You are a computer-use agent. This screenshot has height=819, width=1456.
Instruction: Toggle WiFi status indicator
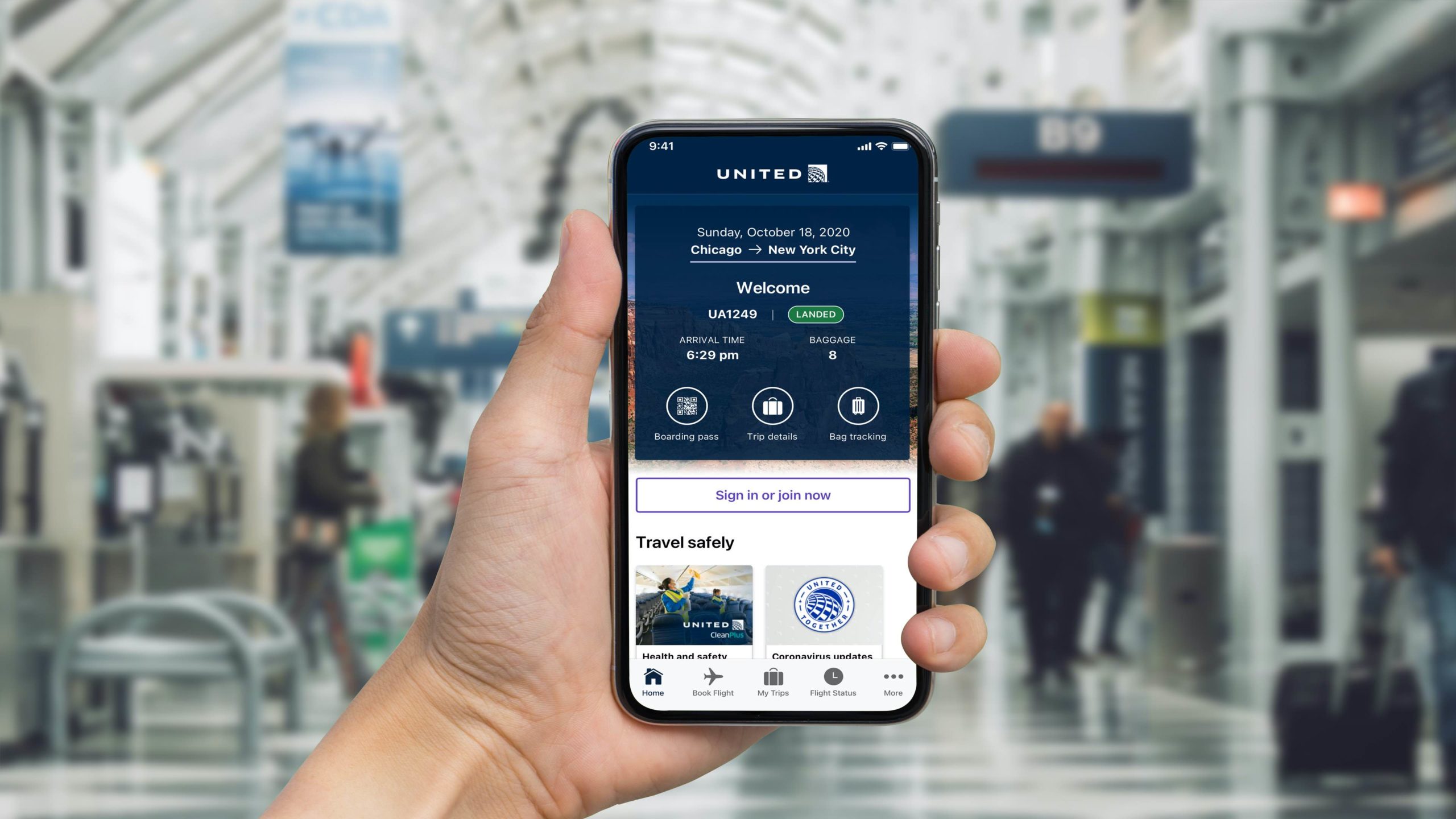[878, 147]
